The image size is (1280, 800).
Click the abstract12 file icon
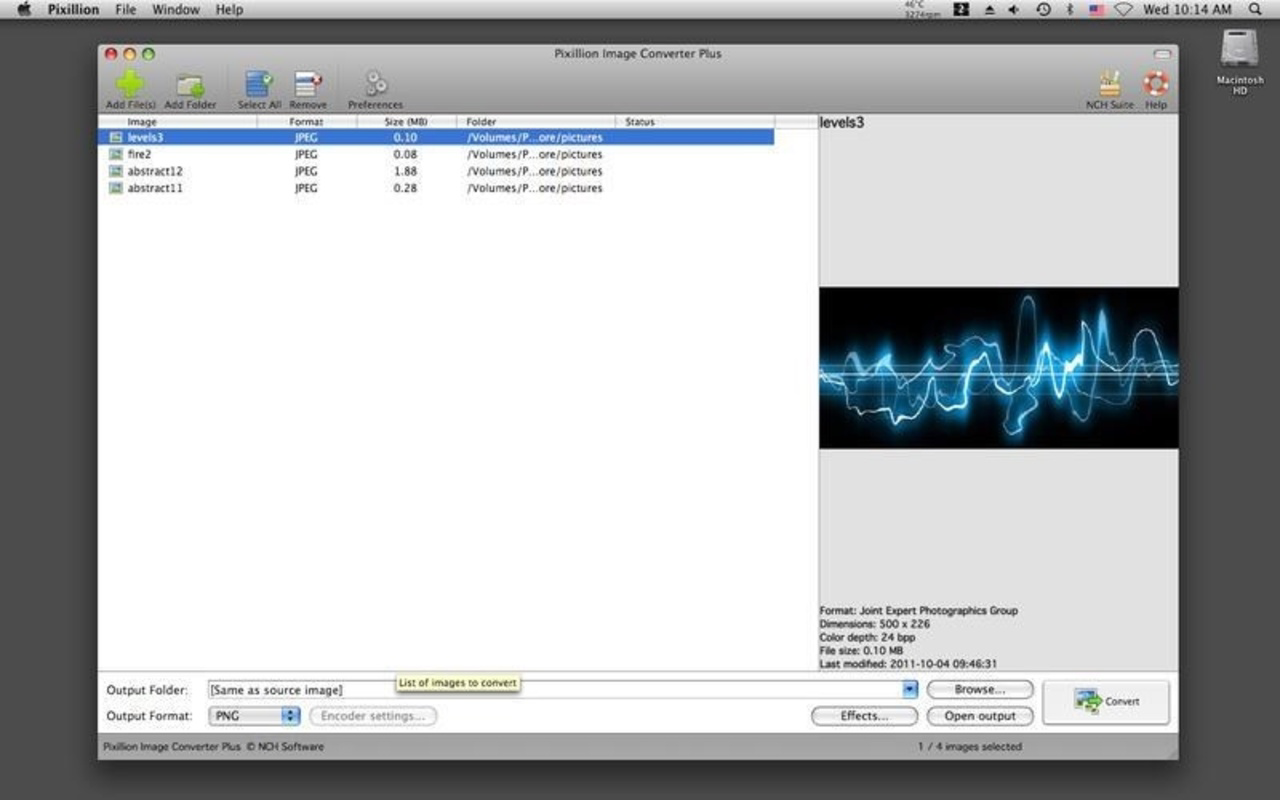[116, 171]
